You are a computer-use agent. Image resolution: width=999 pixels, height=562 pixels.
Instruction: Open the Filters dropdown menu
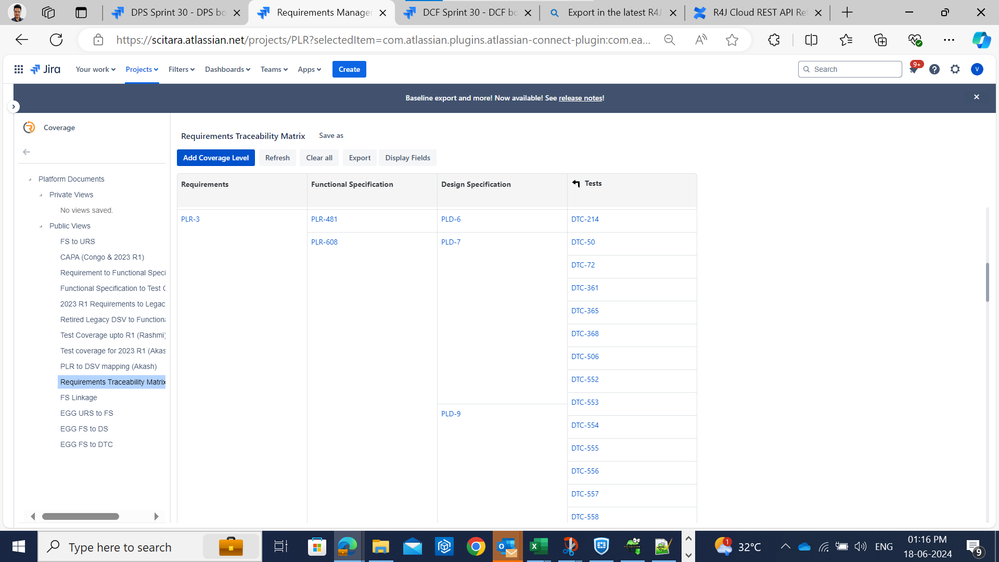[182, 69]
